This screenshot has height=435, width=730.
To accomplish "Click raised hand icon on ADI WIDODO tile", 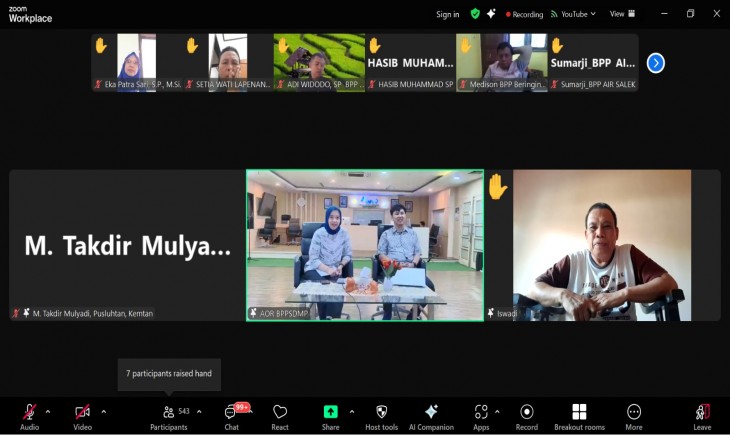I will coord(283,46).
